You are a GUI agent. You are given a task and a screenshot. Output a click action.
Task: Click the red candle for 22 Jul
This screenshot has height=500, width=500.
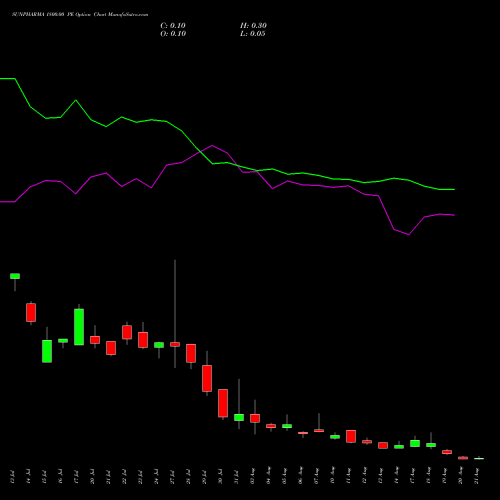click(127, 332)
